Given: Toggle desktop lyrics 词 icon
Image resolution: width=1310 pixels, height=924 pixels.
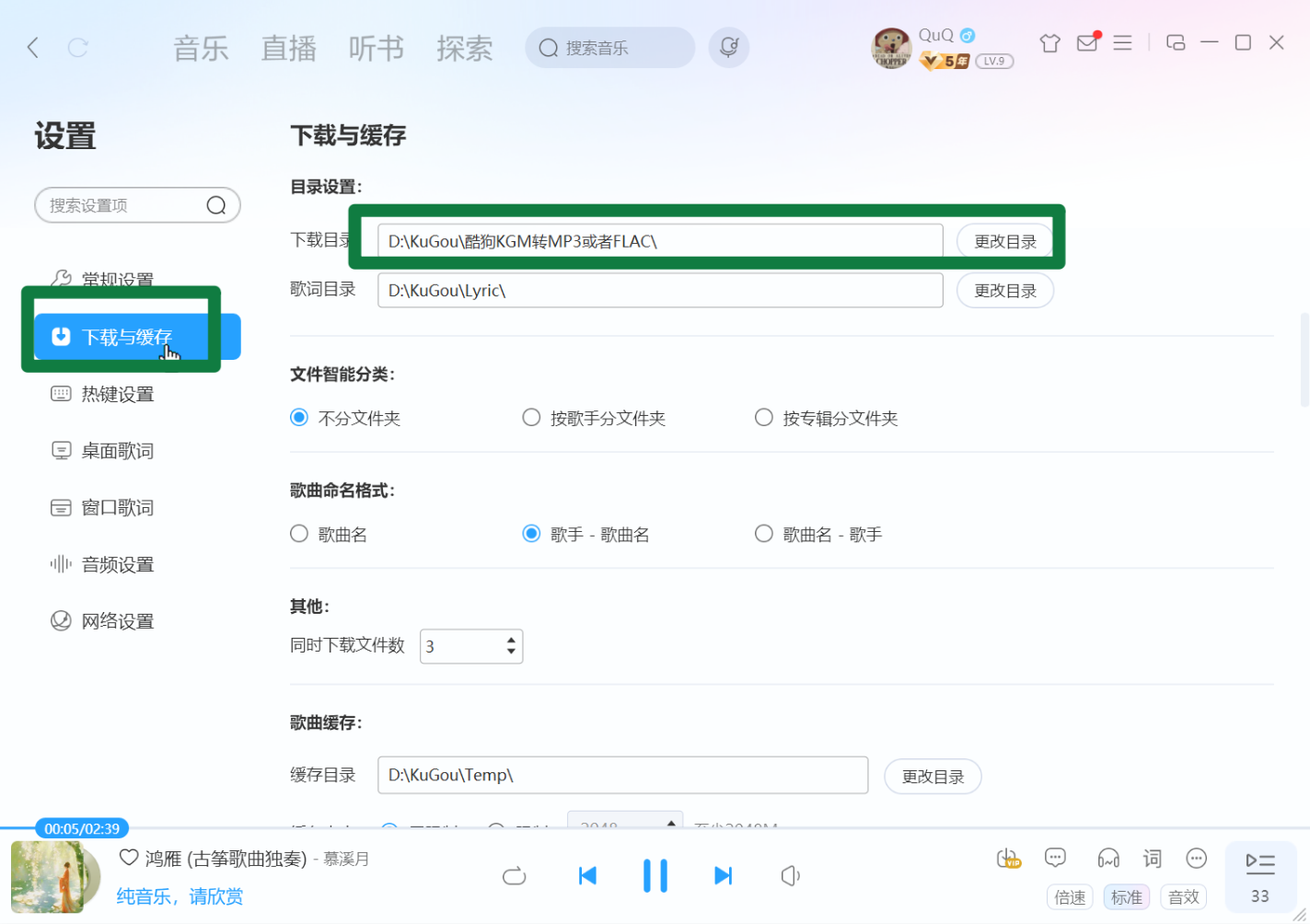Looking at the screenshot, I should click(x=1153, y=859).
